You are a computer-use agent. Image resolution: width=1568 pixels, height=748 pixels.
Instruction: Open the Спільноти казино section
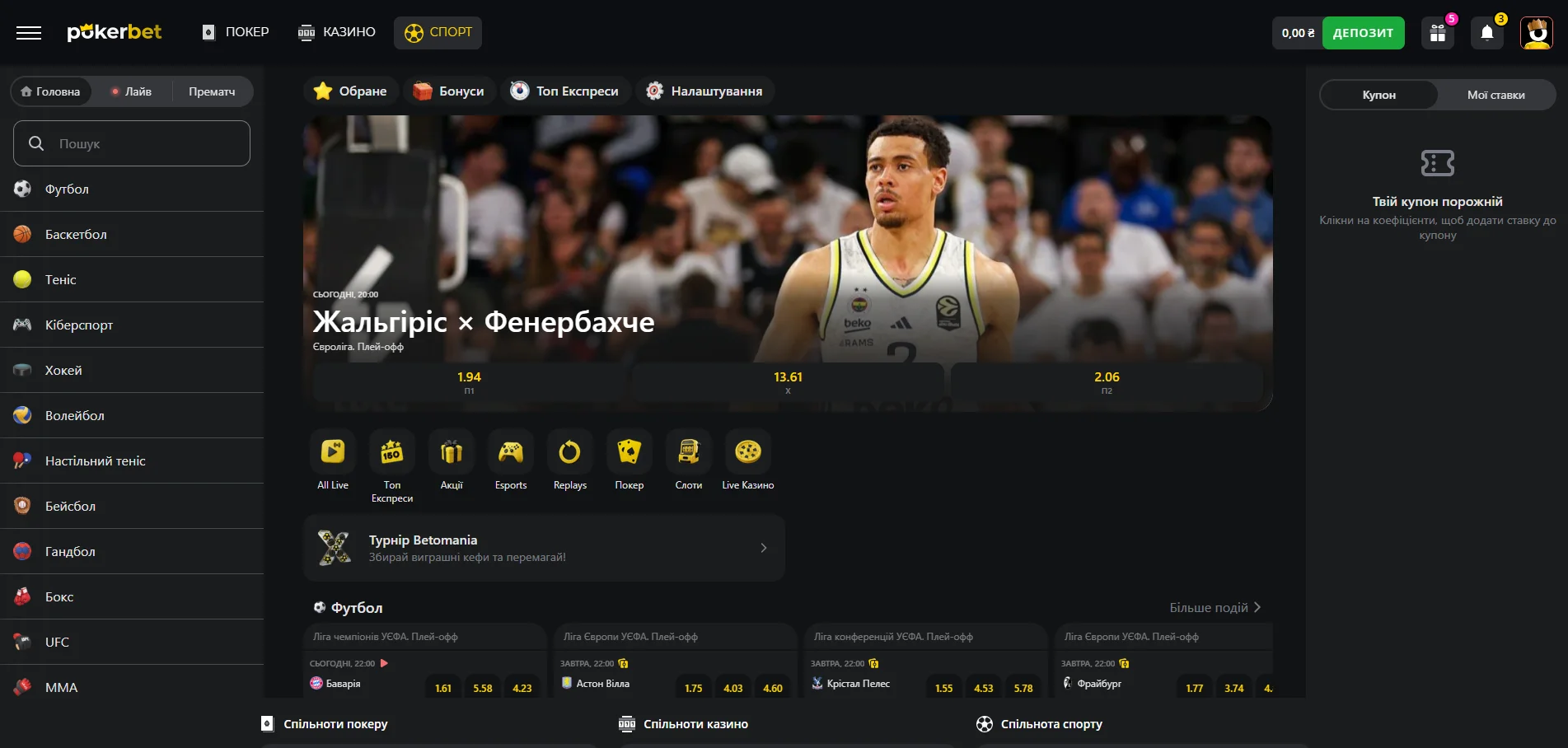[684, 724]
